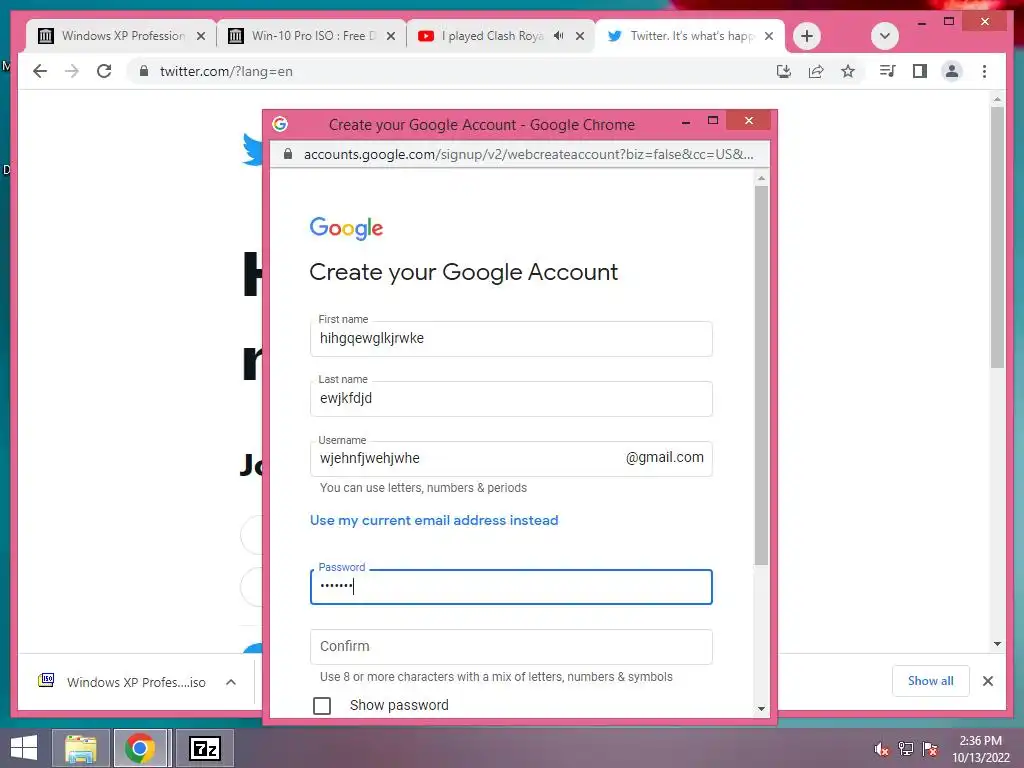Click the Google G favicon in popup title
This screenshot has width=1024, height=768.
coord(280,123)
